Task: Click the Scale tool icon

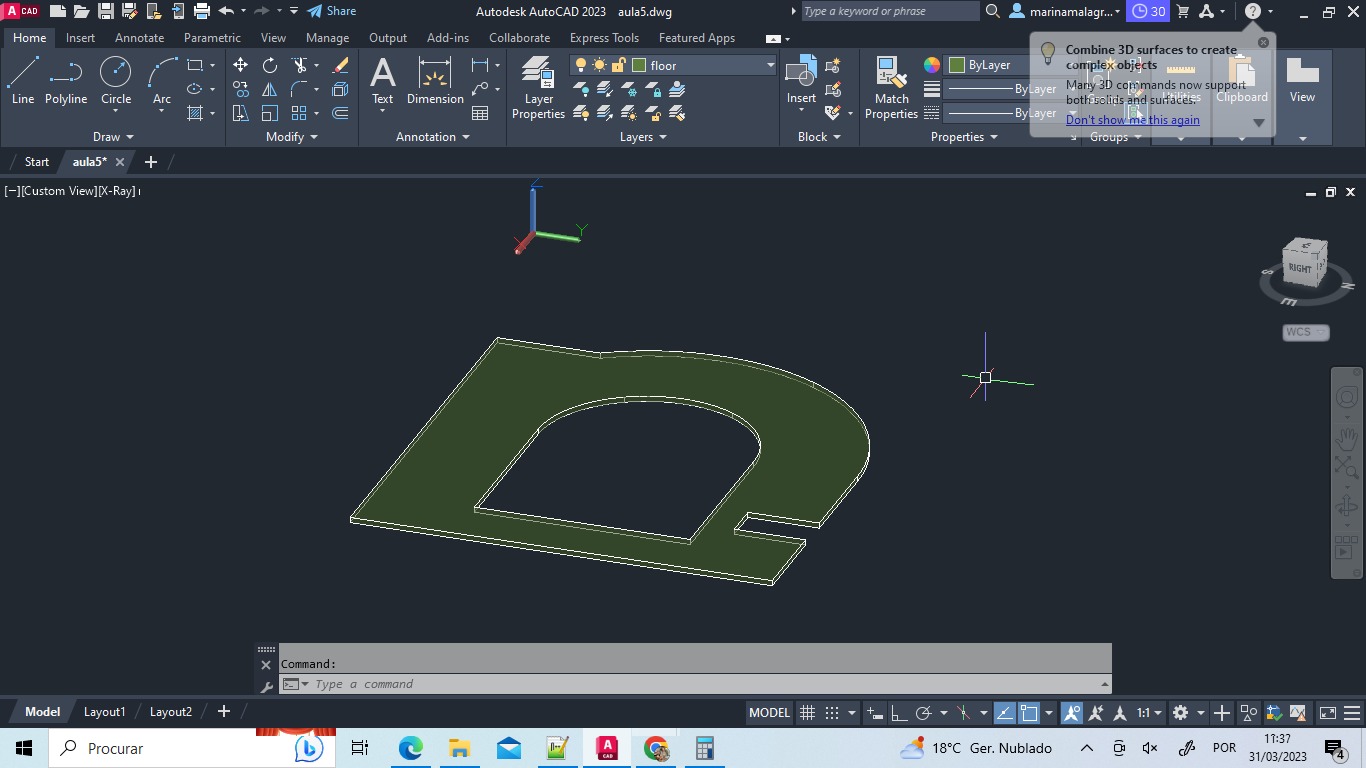Action: click(270, 113)
